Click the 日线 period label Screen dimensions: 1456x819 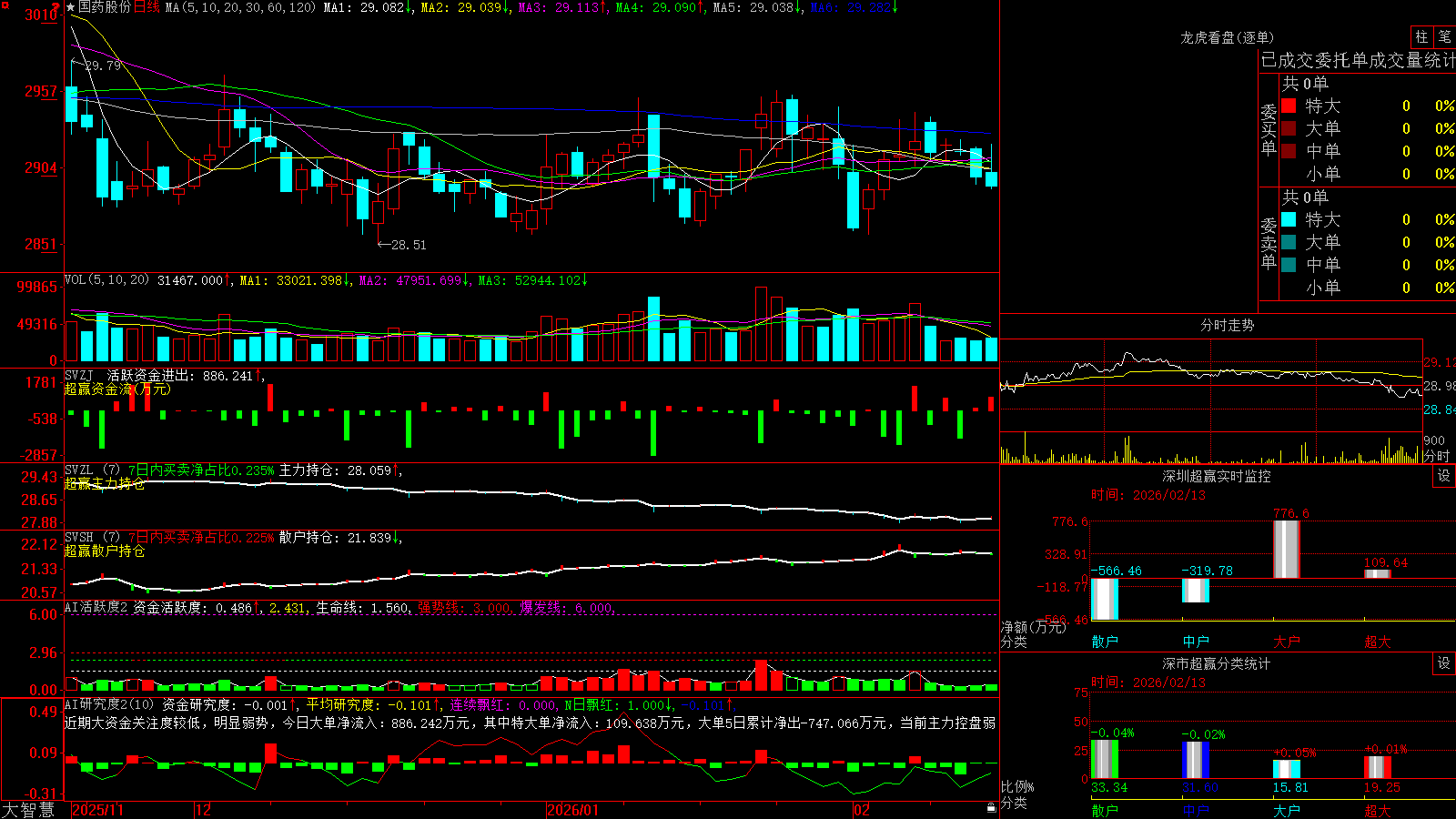click(147, 7)
